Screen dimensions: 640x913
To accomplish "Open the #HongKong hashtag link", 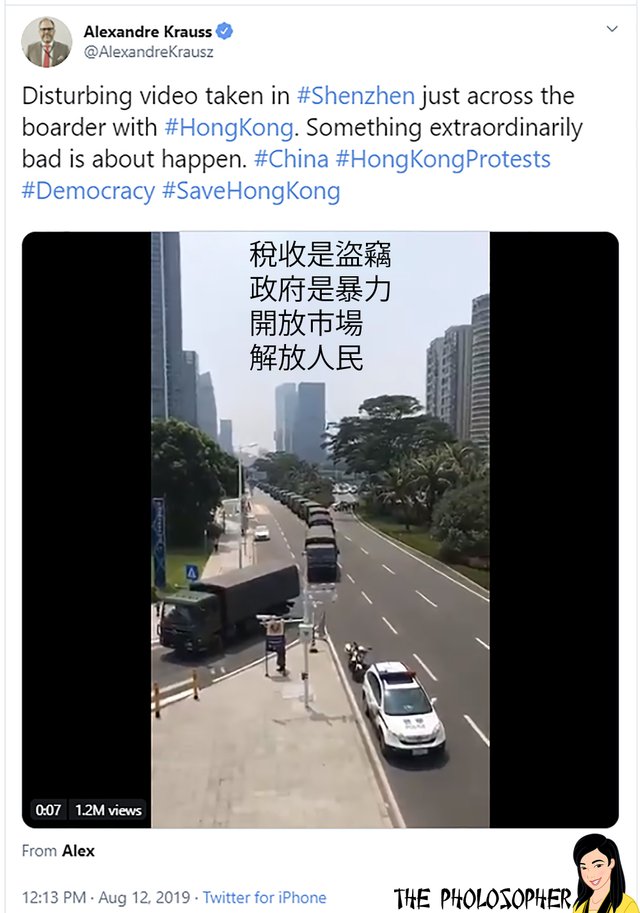I will (229, 128).
